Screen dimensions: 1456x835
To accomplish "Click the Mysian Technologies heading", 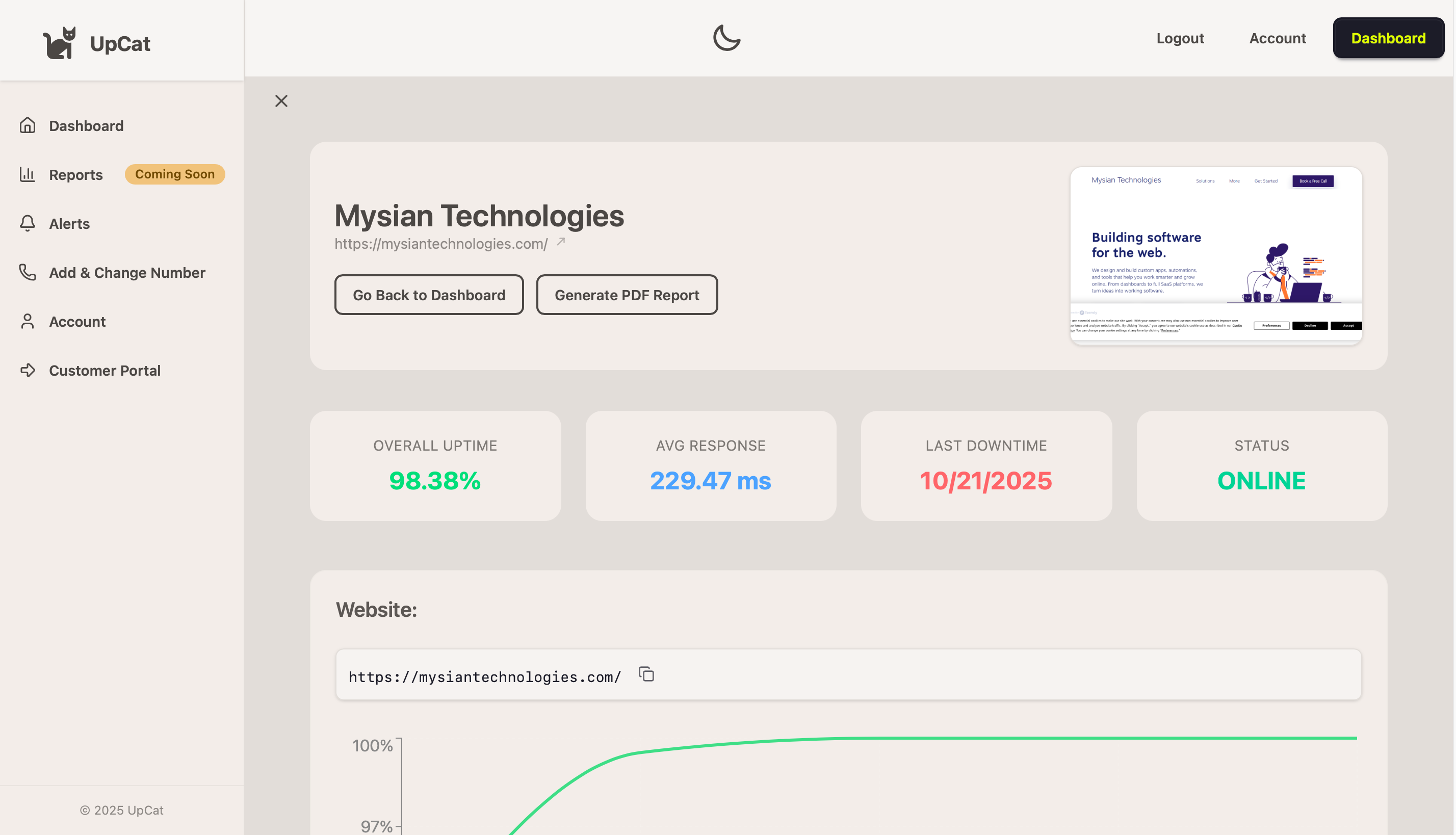I will 480,216.
